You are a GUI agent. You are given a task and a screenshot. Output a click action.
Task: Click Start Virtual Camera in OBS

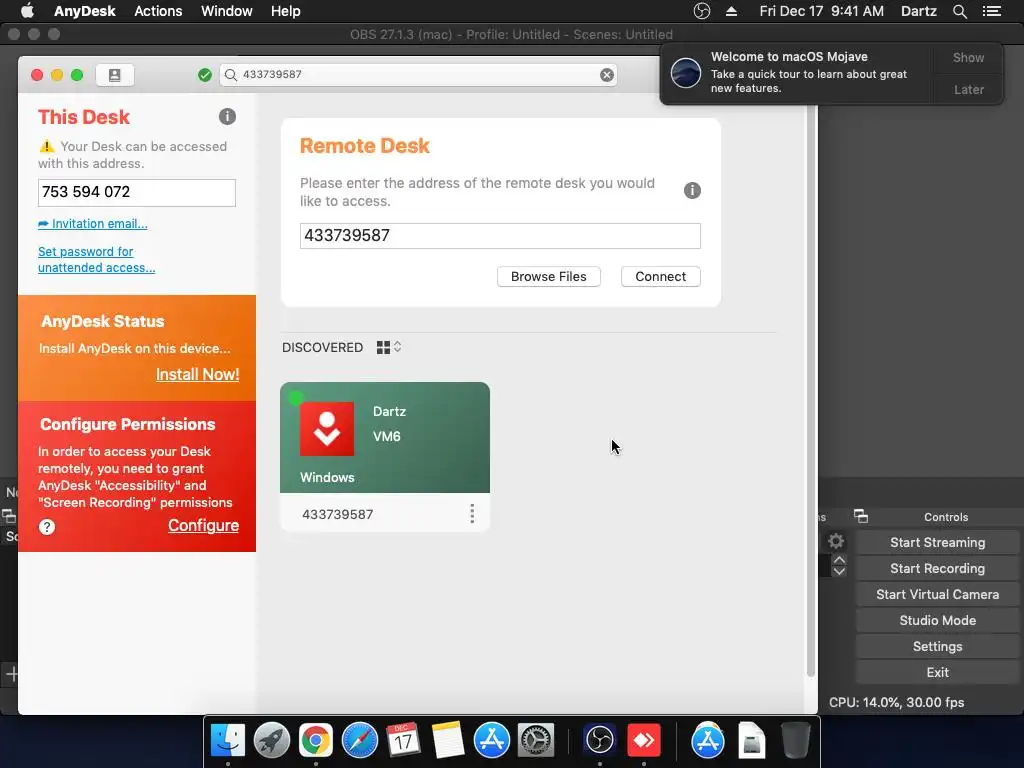(x=937, y=595)
